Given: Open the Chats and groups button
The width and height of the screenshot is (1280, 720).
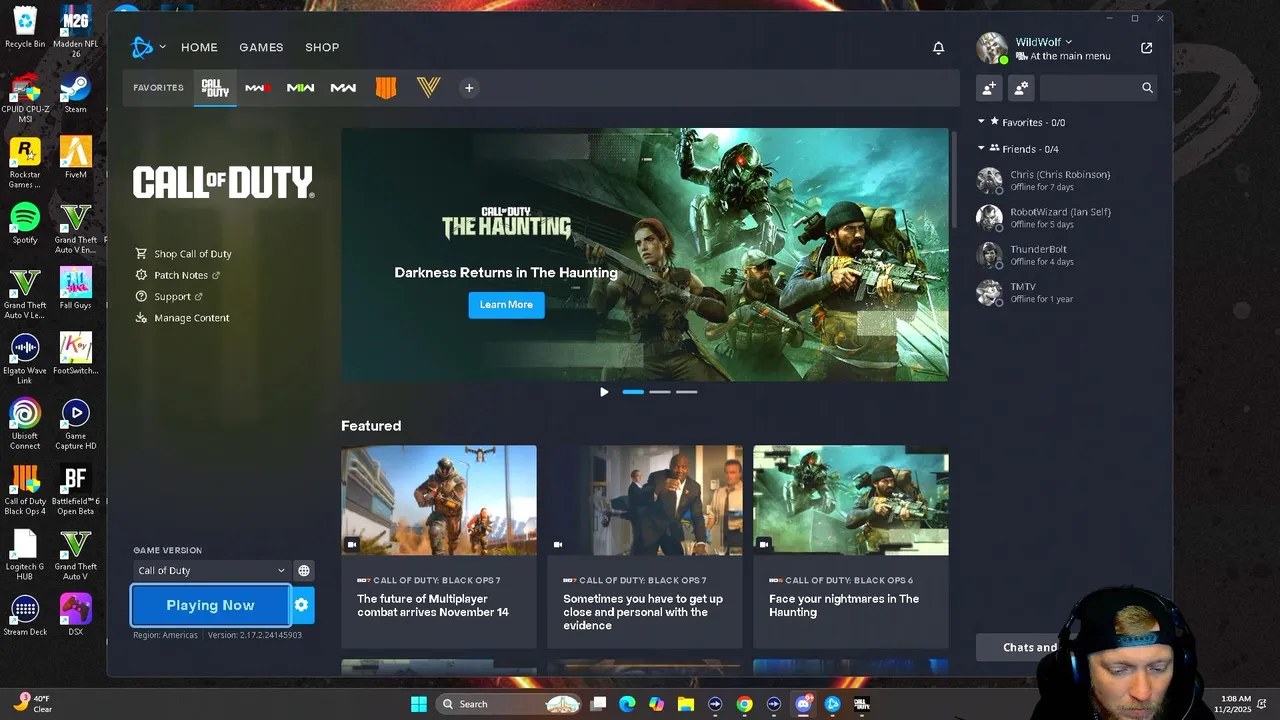Looking at the screenshot, I should (x=1030, y=647).
